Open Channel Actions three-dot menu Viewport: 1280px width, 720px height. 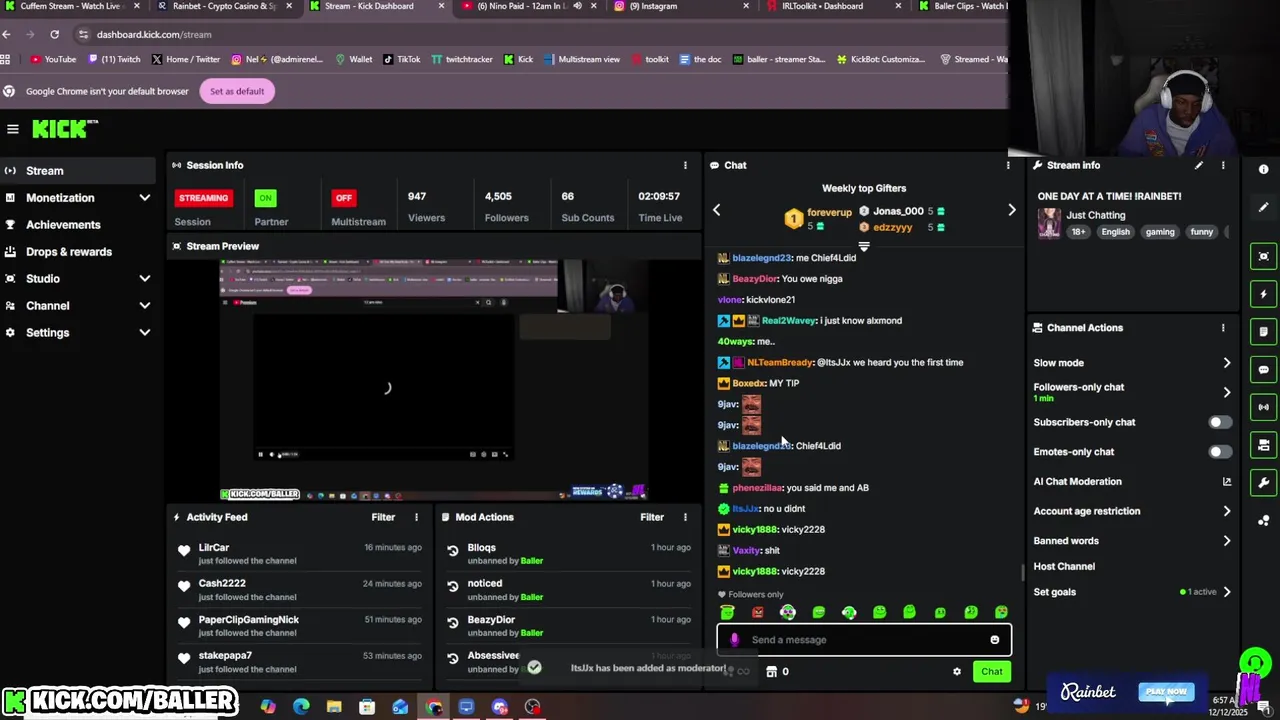coord(1223,328)
